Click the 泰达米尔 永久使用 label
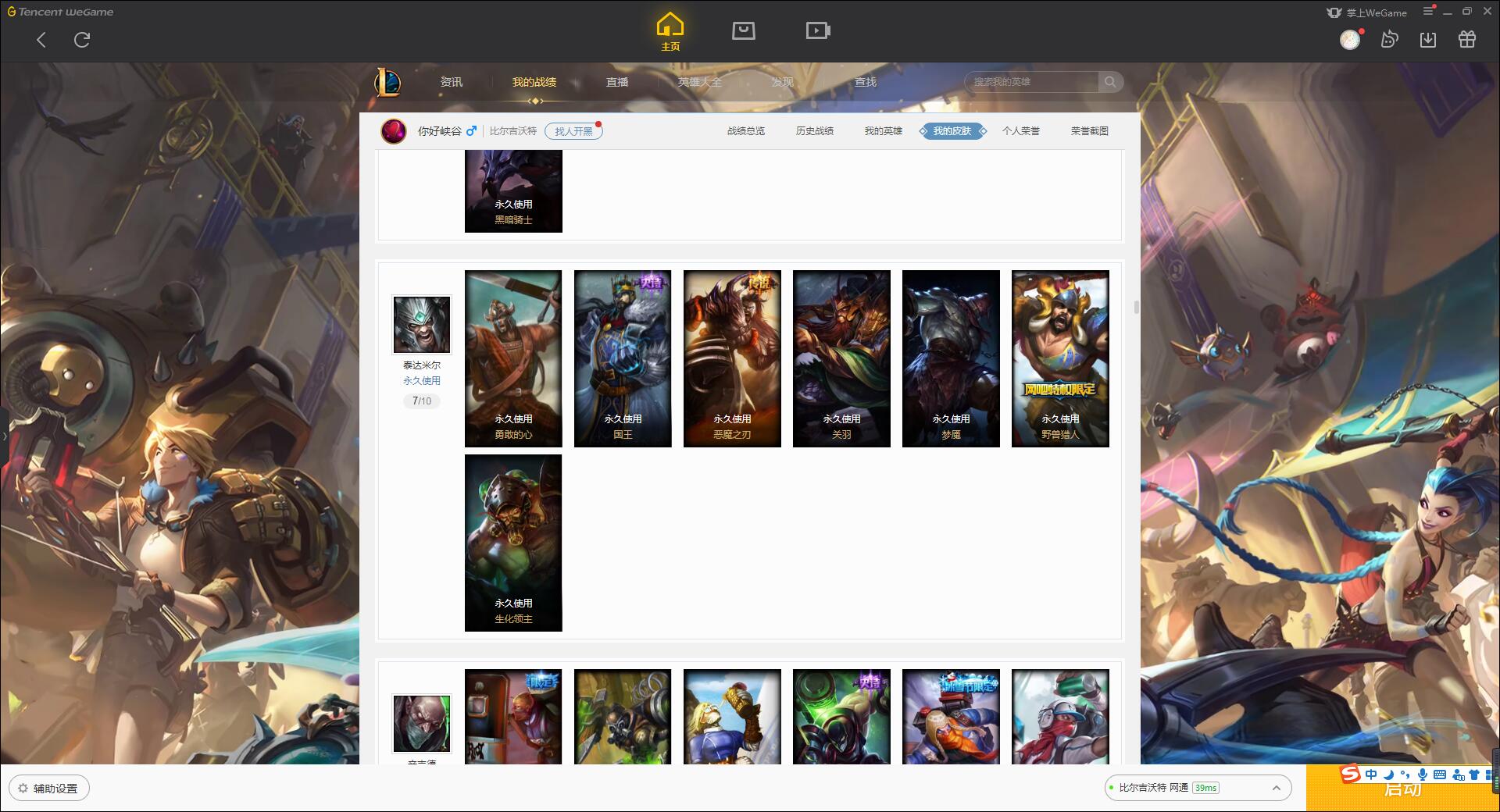This screenshot has height=812, width=1500. [x=422, y=381]
